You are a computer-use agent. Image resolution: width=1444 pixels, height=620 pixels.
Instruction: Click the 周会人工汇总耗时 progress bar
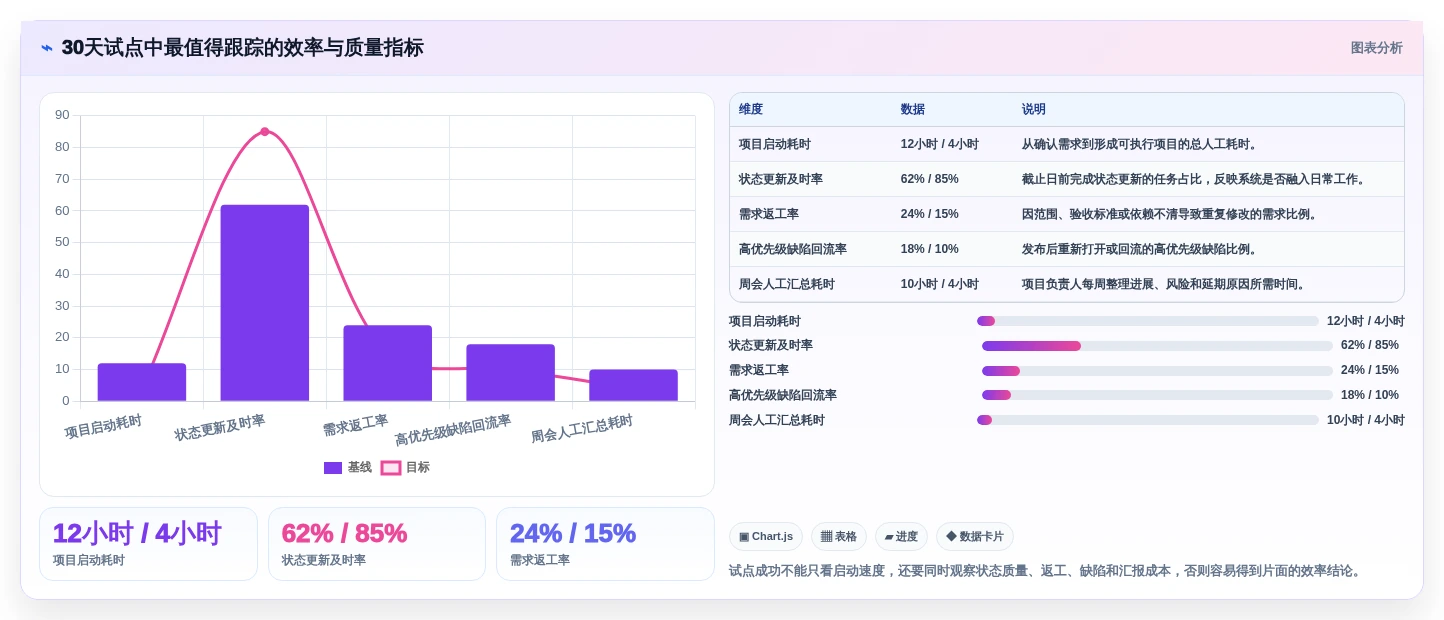(1148, 420)
